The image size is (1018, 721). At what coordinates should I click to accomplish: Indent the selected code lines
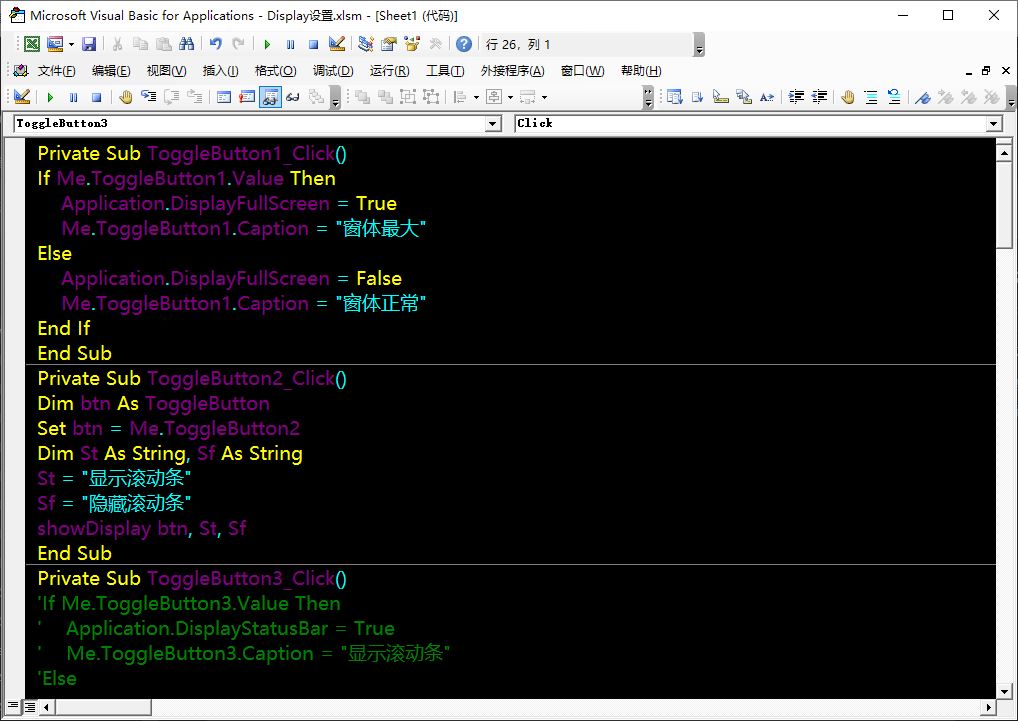click(x=796, y=97)
